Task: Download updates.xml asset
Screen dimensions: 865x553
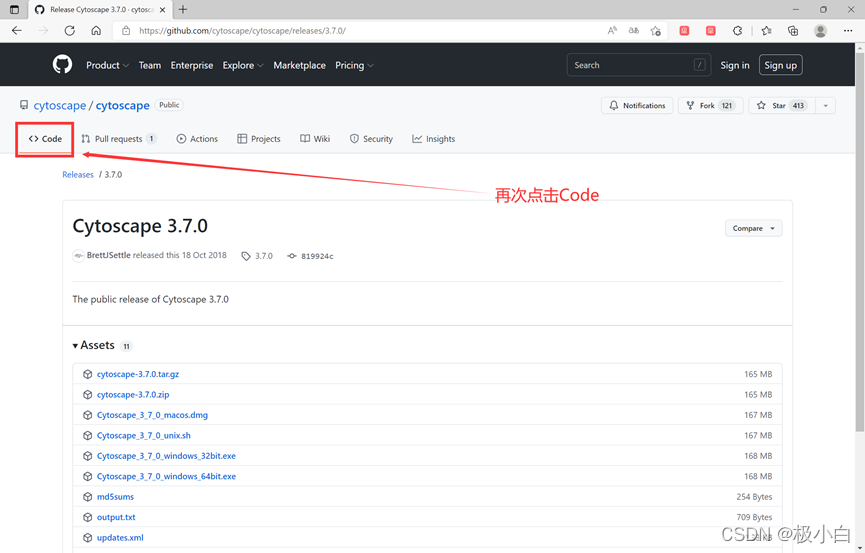Action: pyautogui.click(x=120, y=538)
